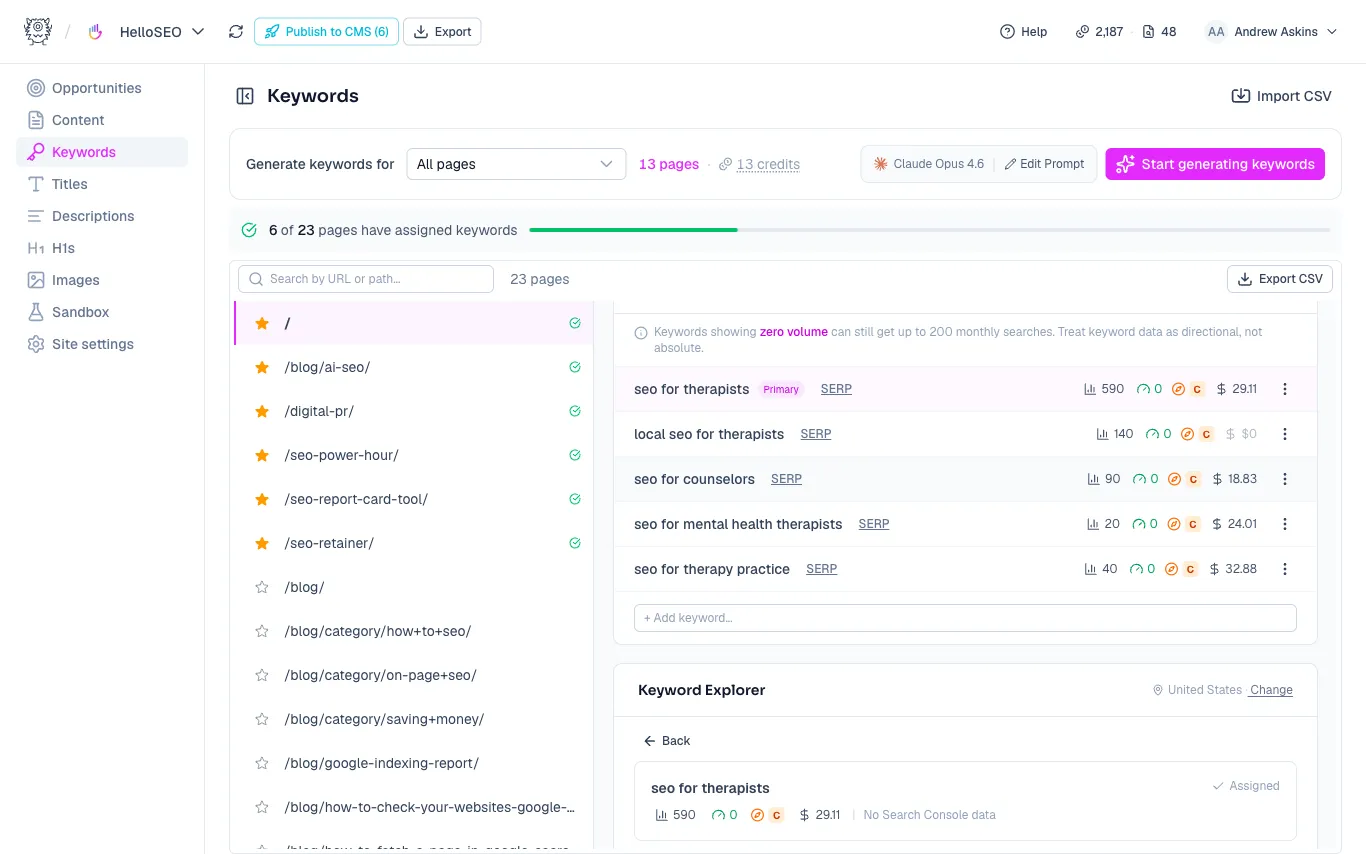
Task: Click the info icon beside the zero volume note
Action: coord(641,332)
